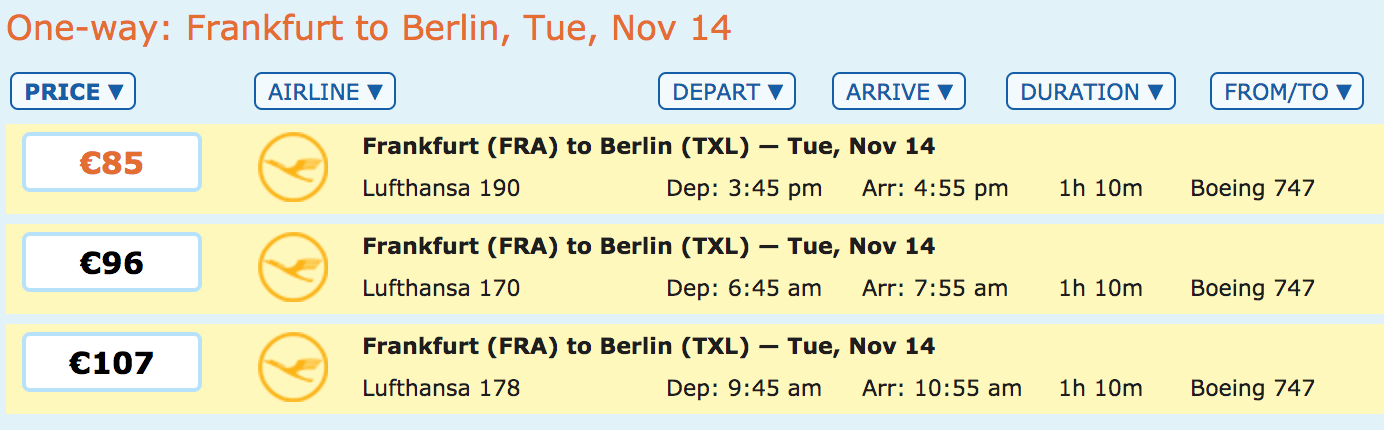This screenshot has height=430, width=1384.
Task: Sort results by PRICE
Action: pyautogui.click(x=73, y=92)
